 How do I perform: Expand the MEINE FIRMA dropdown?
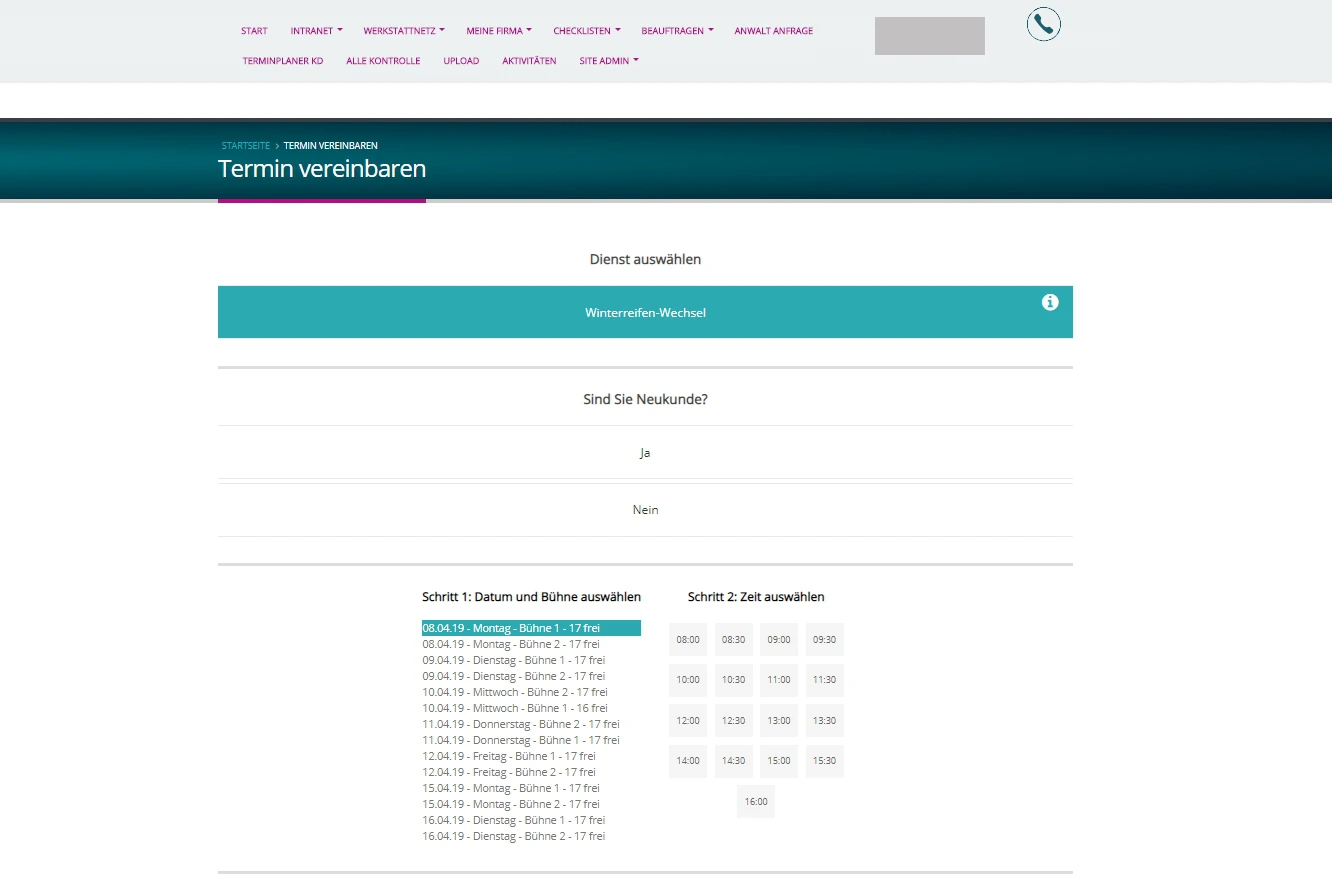[498, 30]
